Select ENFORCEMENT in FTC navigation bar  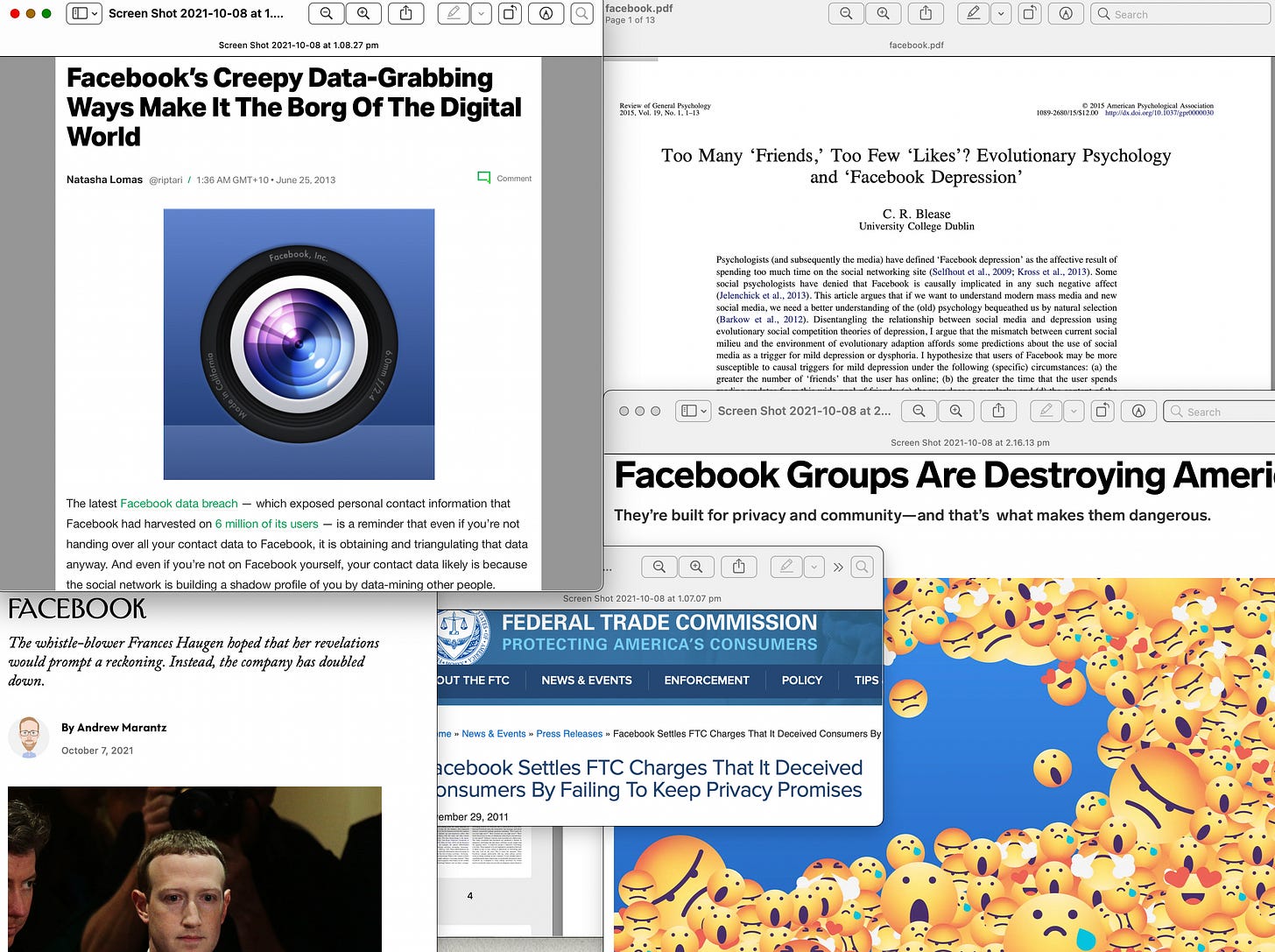[x=707, y=681]
